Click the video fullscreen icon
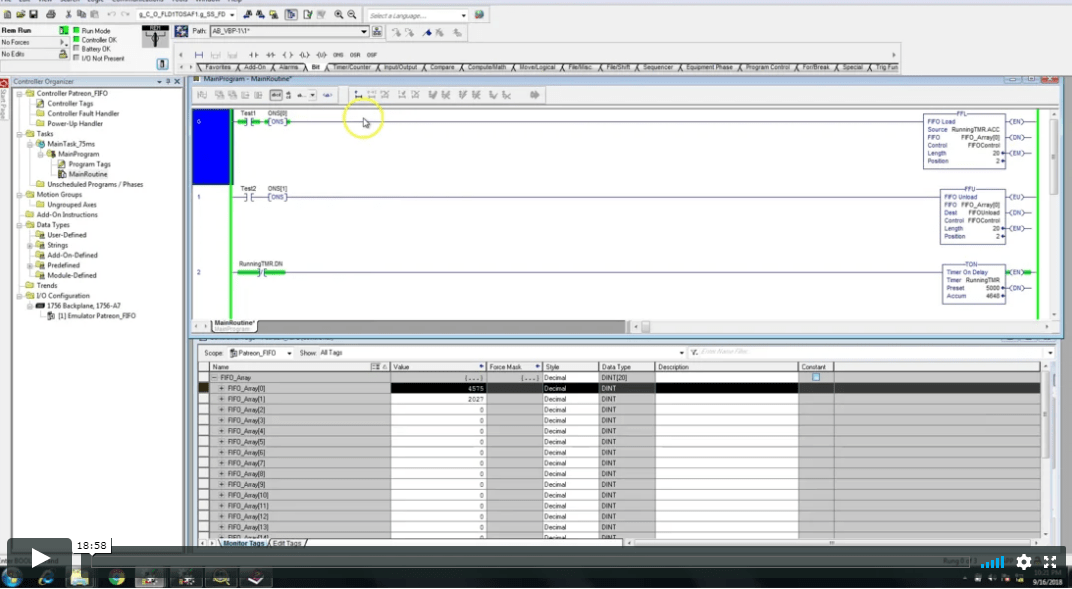Screen dimensions: 1072x589 pyautogui.click(x=1050, y=562)
